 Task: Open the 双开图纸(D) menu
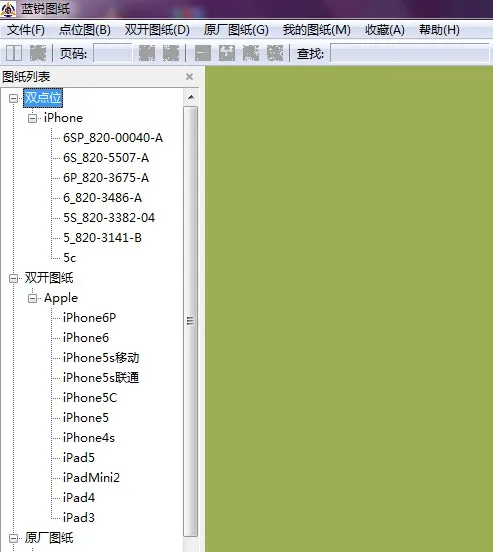[157, 30]
